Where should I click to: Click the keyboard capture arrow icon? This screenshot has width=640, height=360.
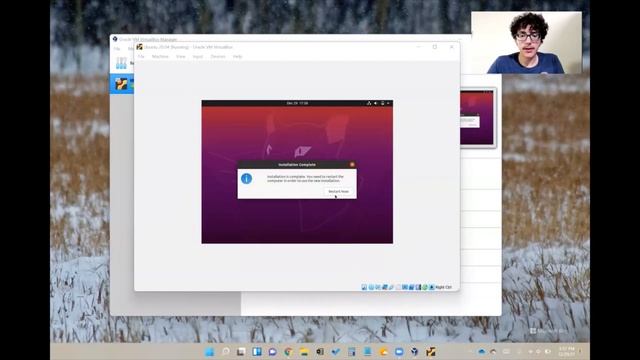pos(432,287)
